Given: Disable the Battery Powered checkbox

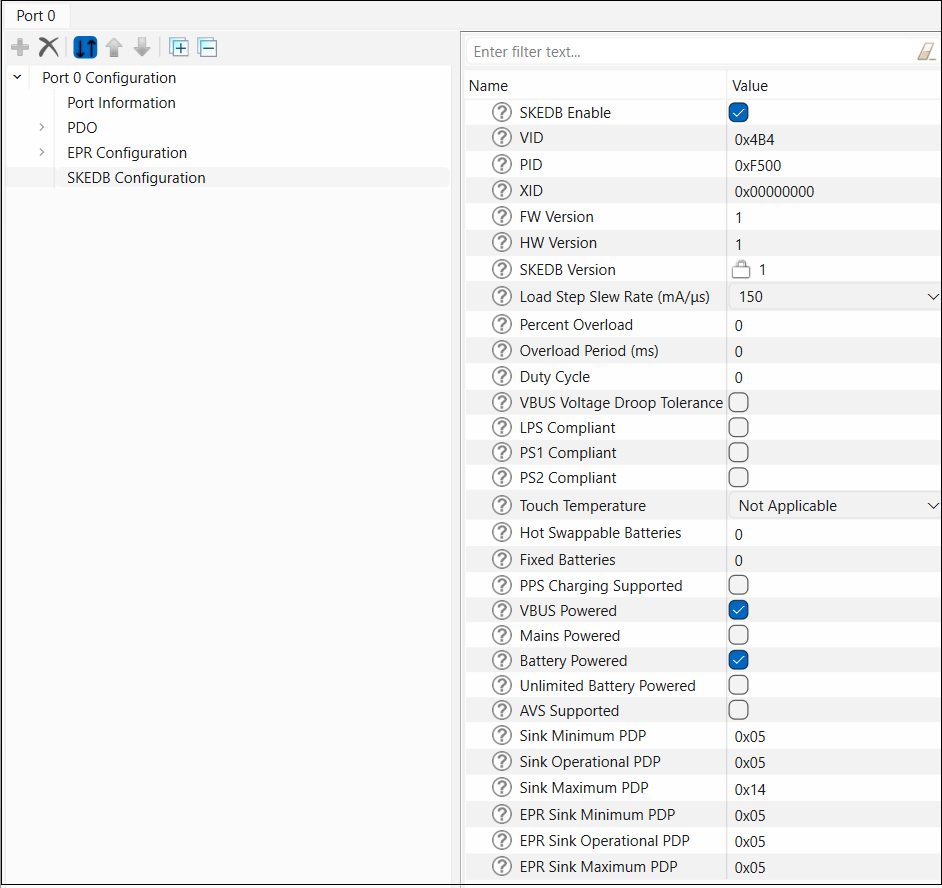Looking at the screenshot, I should pyautogui.click(x=739, y=661).
